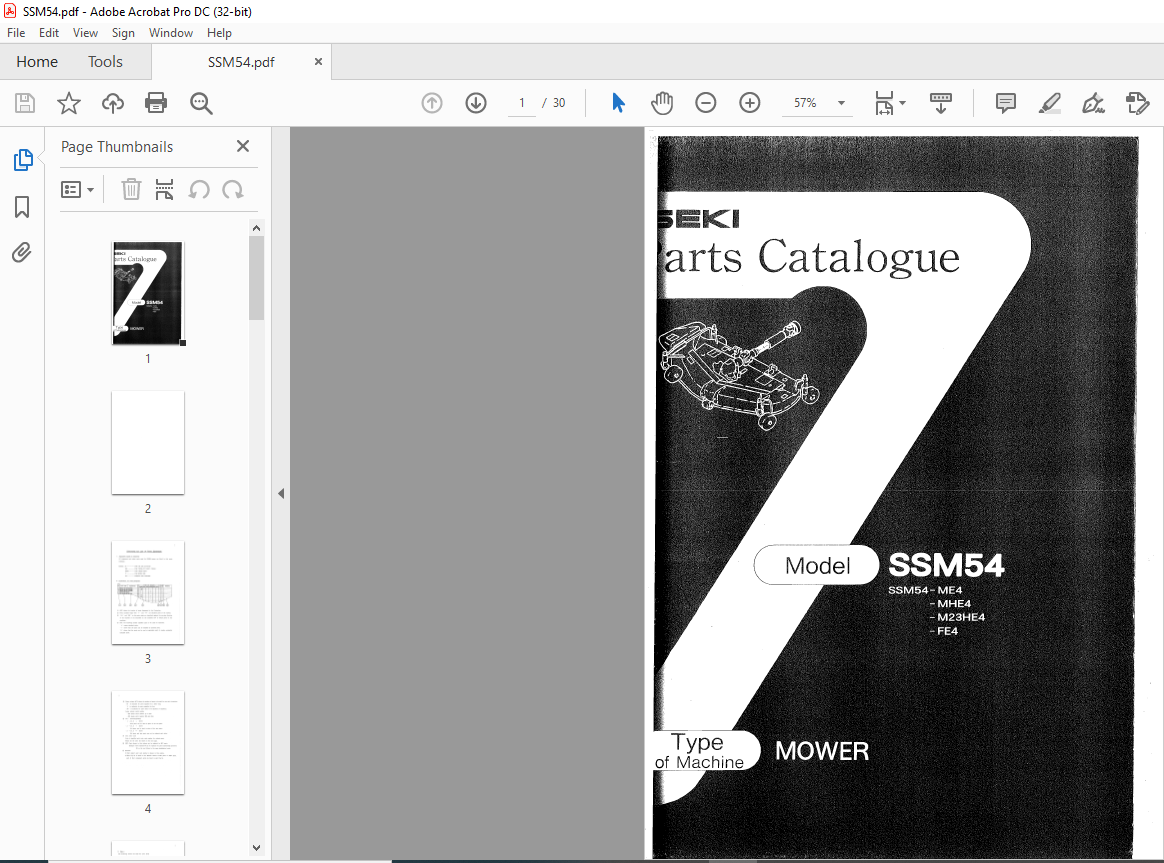
Task: Select page 1 thumbnail
Action: 148,293
